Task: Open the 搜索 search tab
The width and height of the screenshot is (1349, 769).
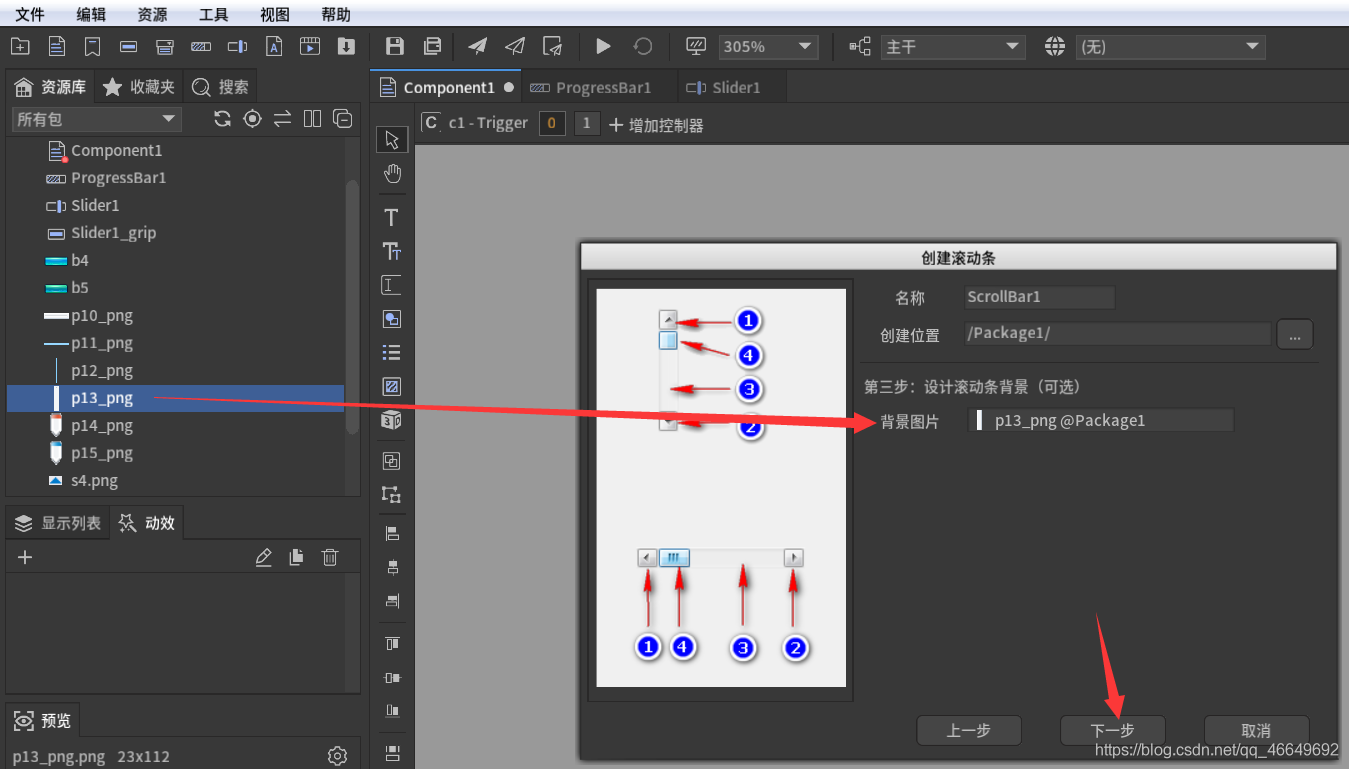Action: 220,87
